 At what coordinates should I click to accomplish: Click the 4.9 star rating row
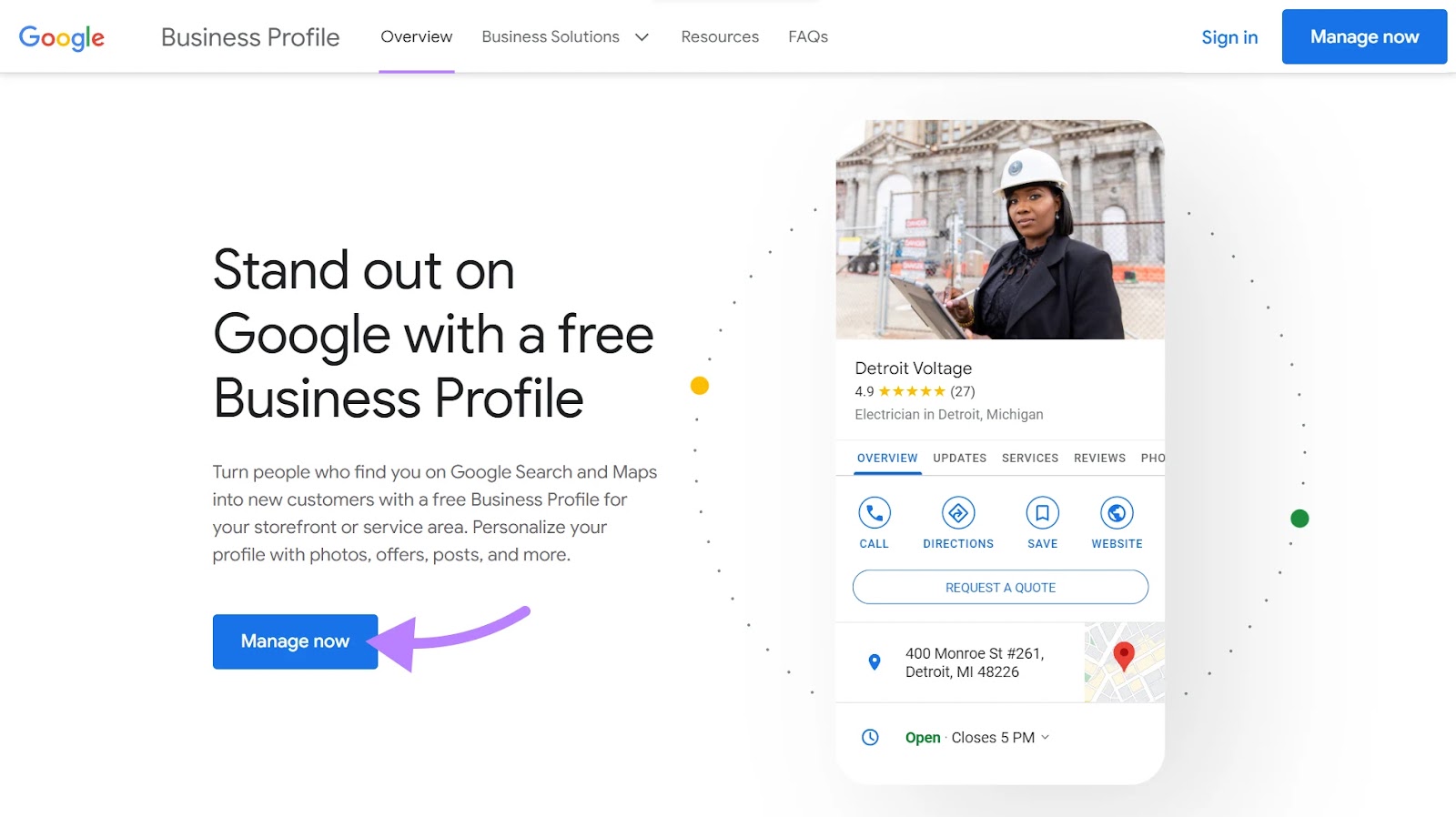[913, 391]
